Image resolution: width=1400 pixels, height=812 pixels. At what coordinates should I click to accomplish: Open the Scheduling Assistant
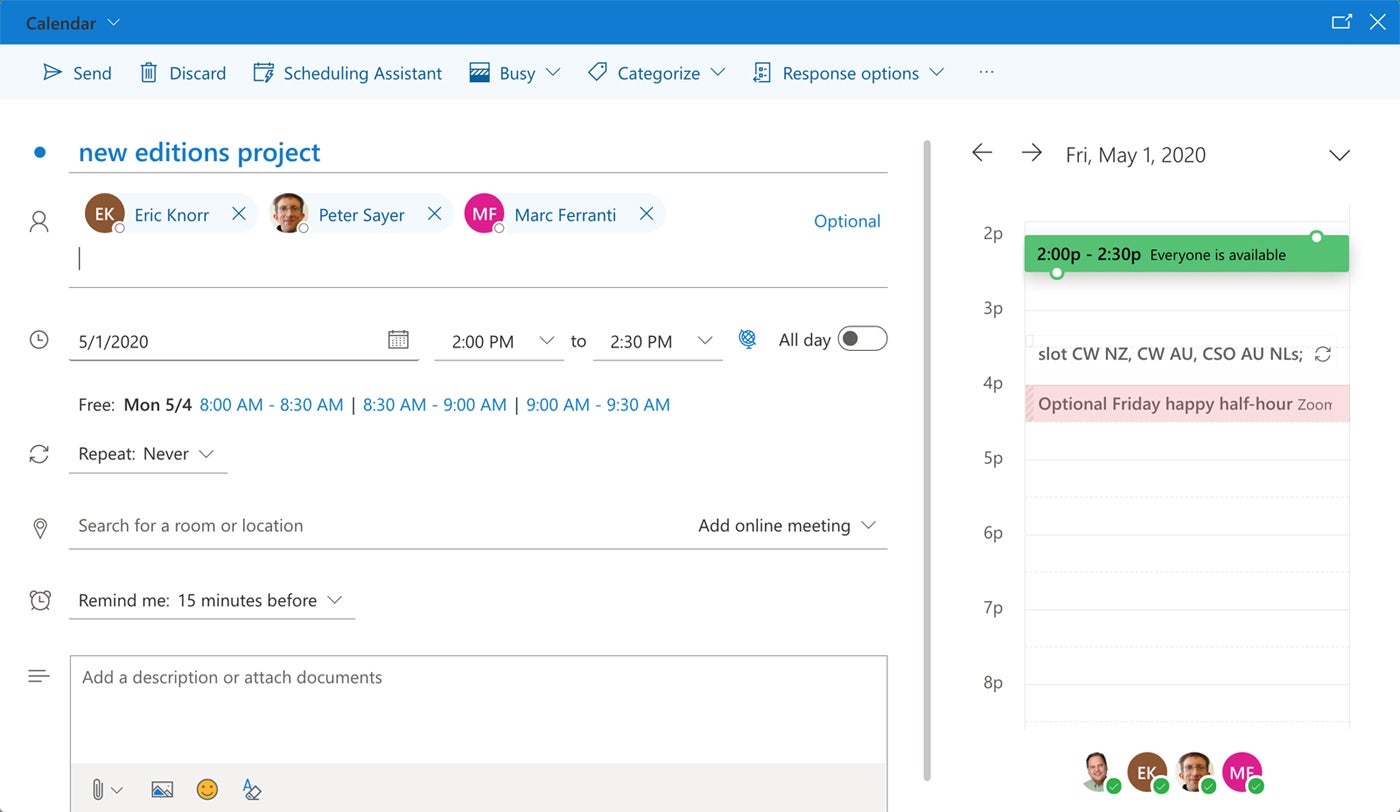347,73
